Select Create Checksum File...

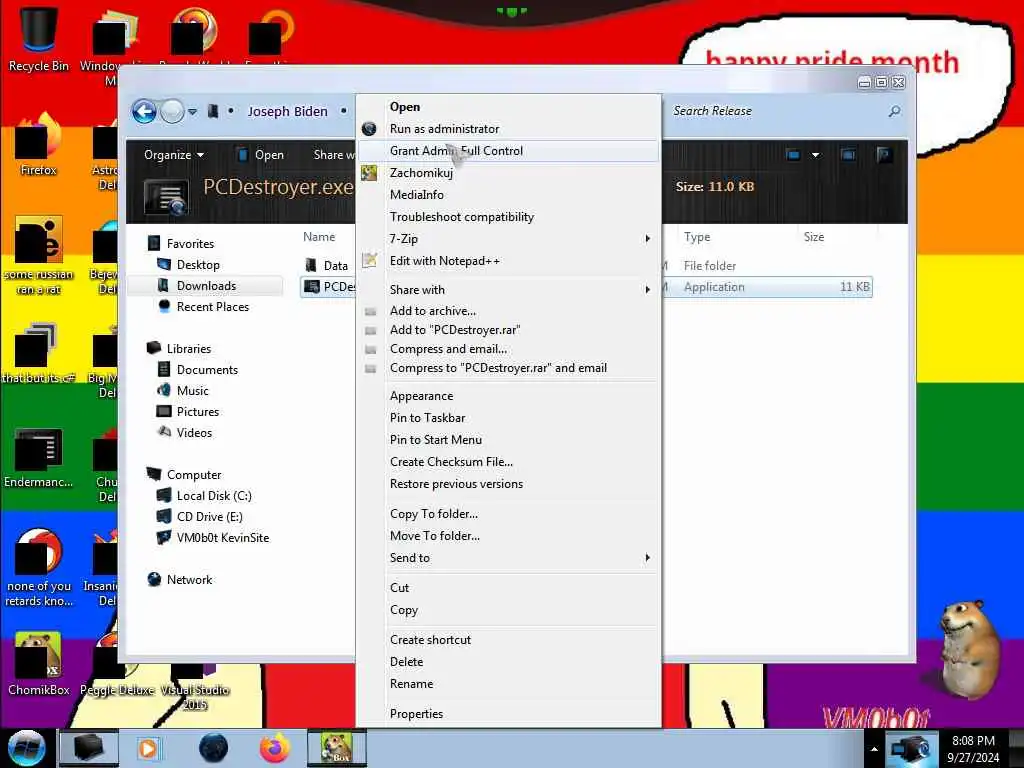click(509, 462)
